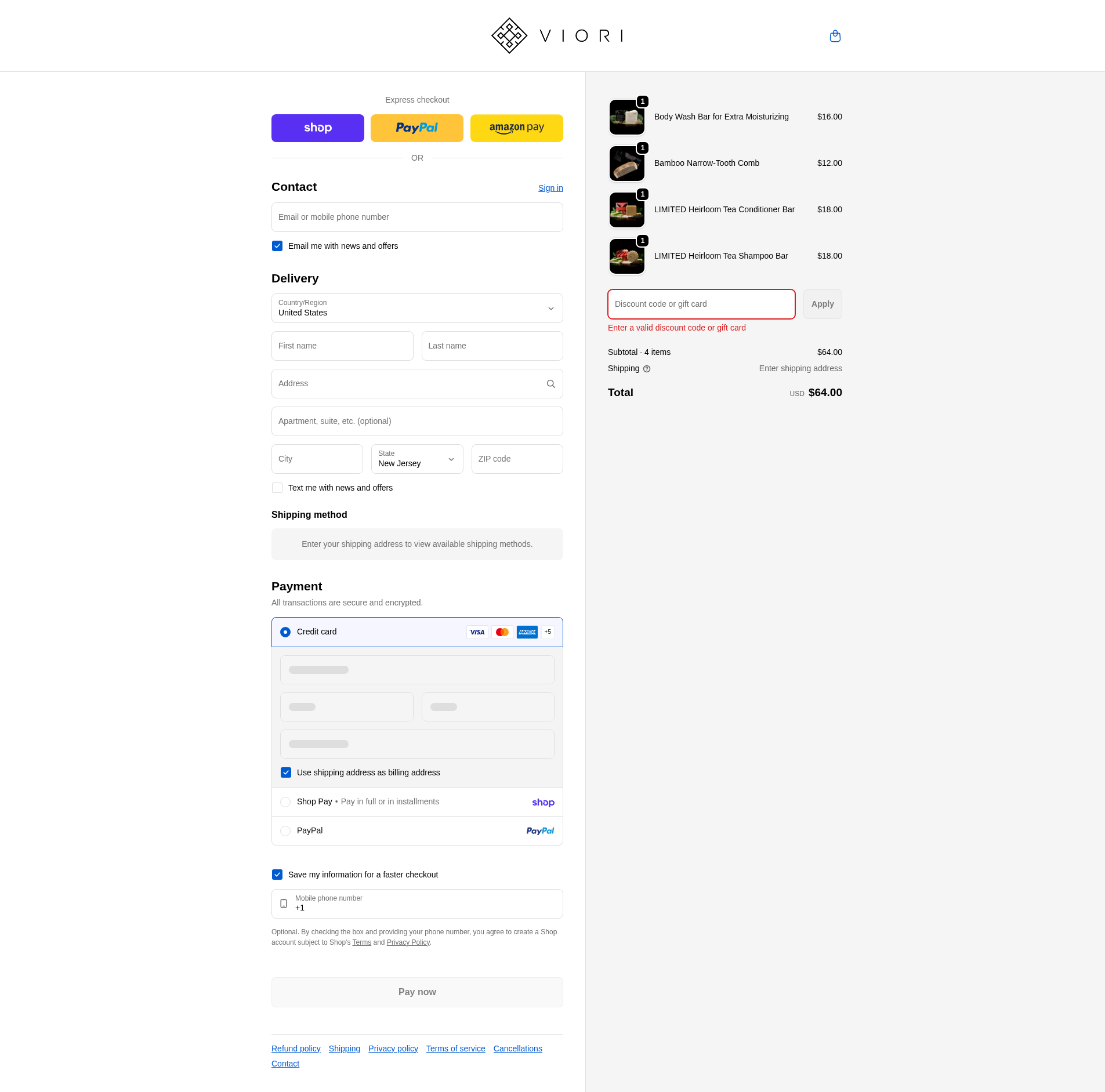Click the shipping help question mark icon
Viewport: 1105px width, 1092px height.
647,369
